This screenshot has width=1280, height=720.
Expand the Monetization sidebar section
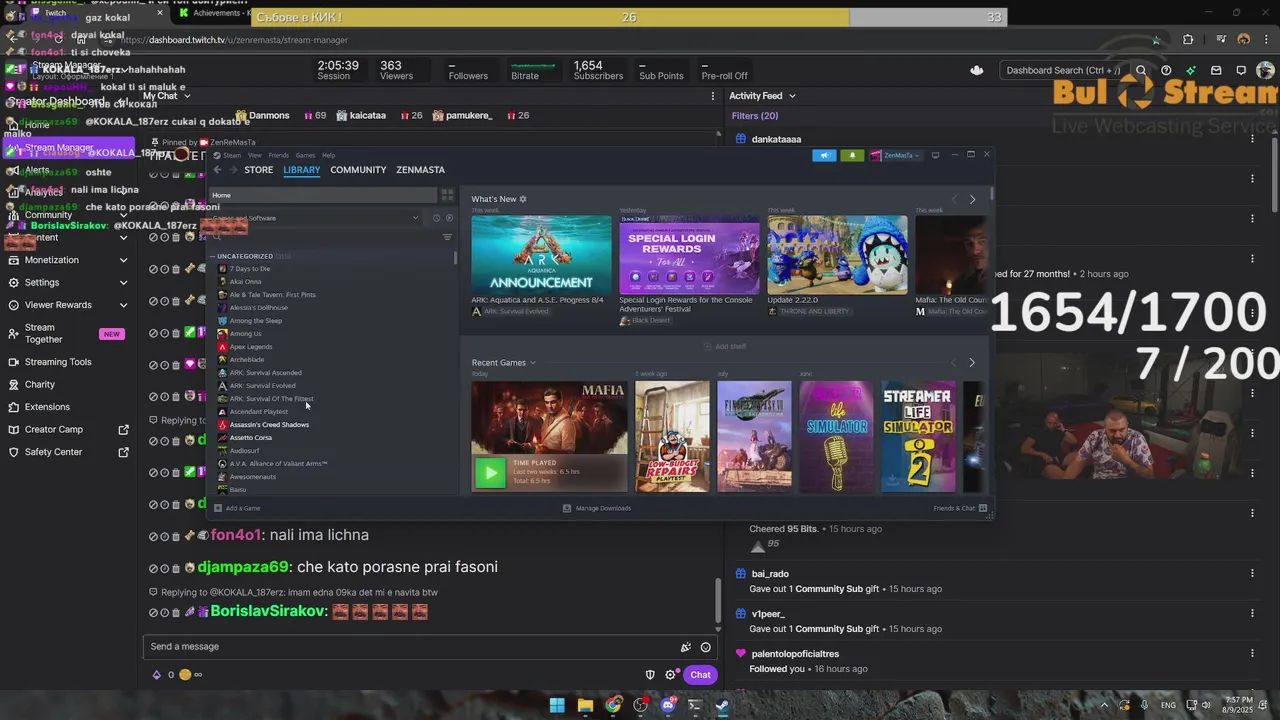(123, 260)
